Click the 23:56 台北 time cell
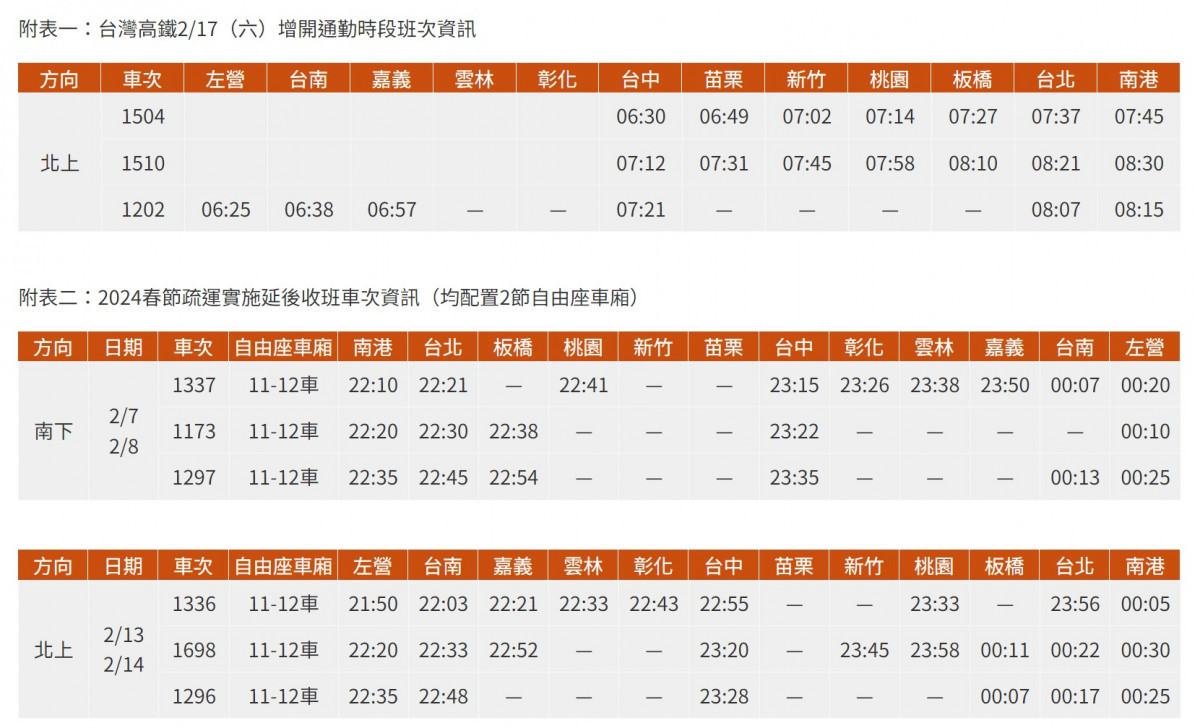 click(x=1075, y=604)
